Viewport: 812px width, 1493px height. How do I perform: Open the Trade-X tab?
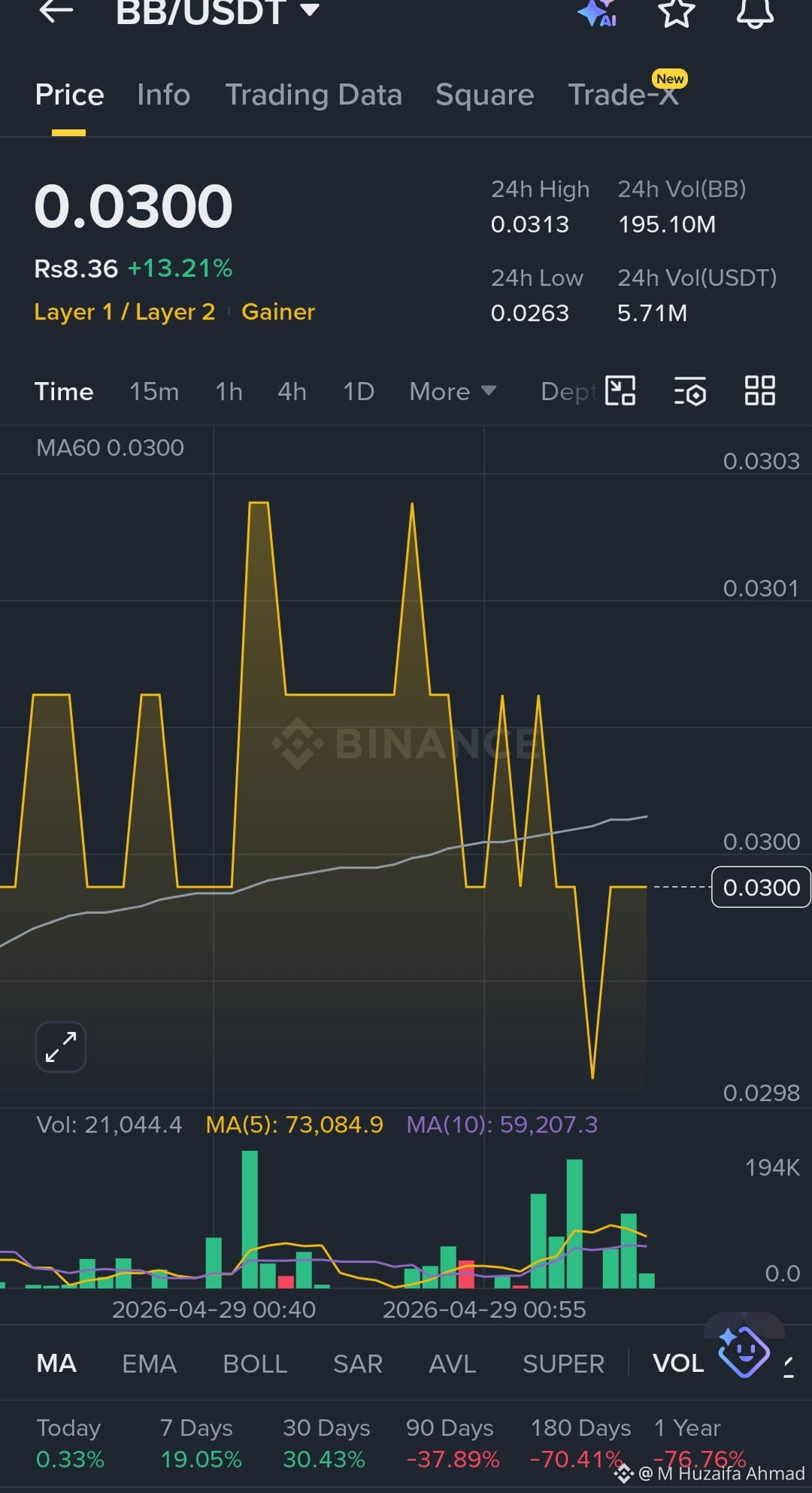click(623, 95)
